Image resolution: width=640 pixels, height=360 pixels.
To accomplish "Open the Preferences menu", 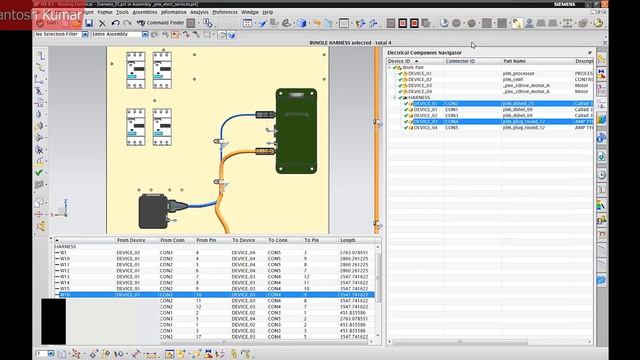I will [225, 12].
